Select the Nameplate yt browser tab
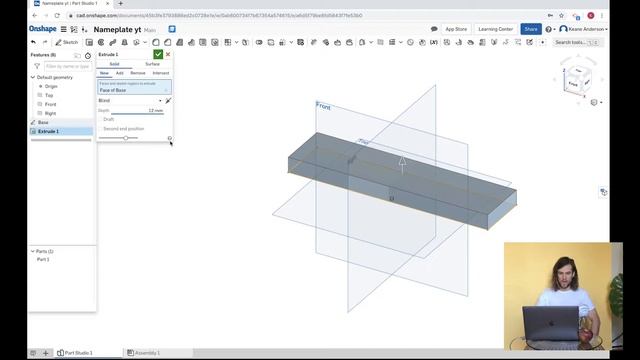Viewport: 640px width, 360px height. point(69,4)
